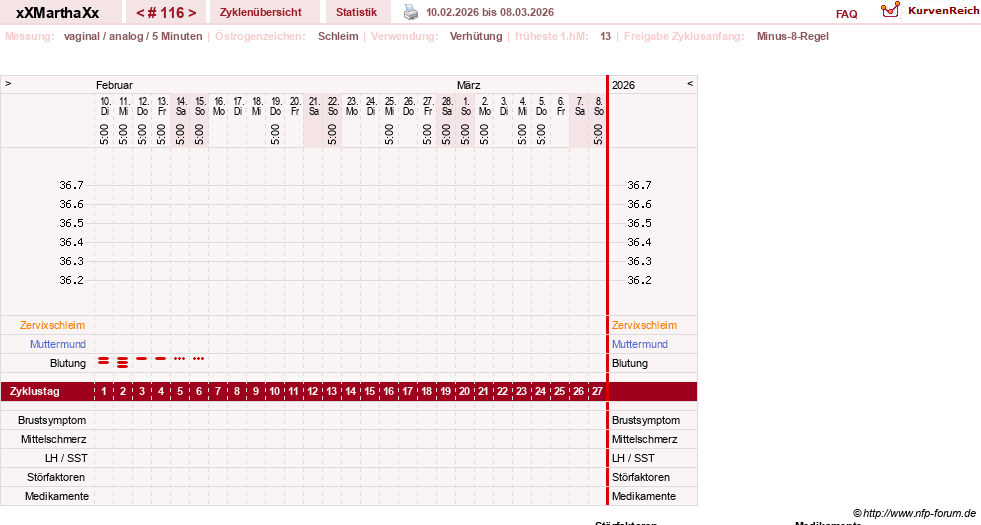The height and width of the screenshot is (525, 981).
Task: Click the '22. So' date column header
Action: click(333, 106)
